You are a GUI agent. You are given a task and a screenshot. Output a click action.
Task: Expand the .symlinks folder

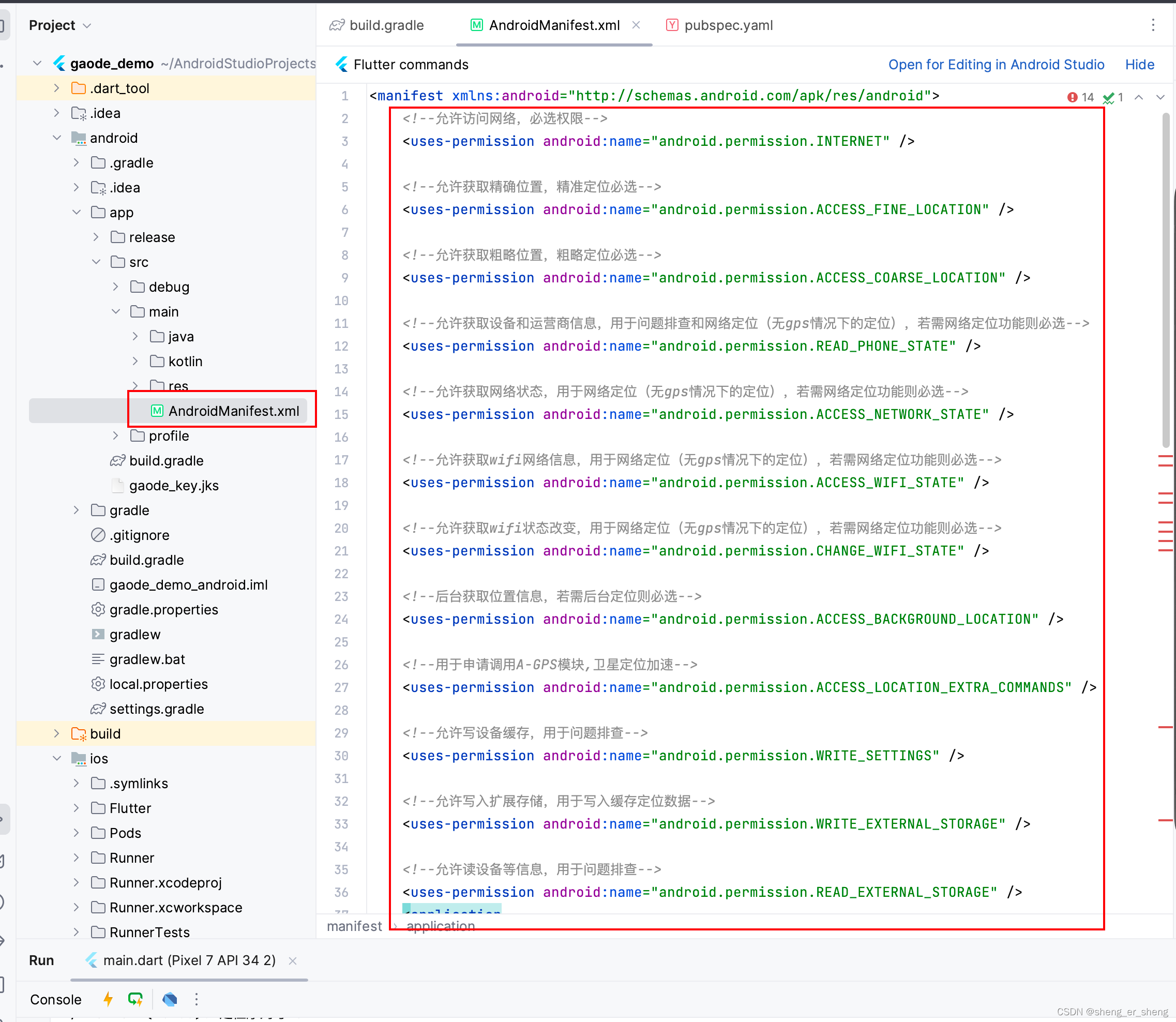[77, 783]
